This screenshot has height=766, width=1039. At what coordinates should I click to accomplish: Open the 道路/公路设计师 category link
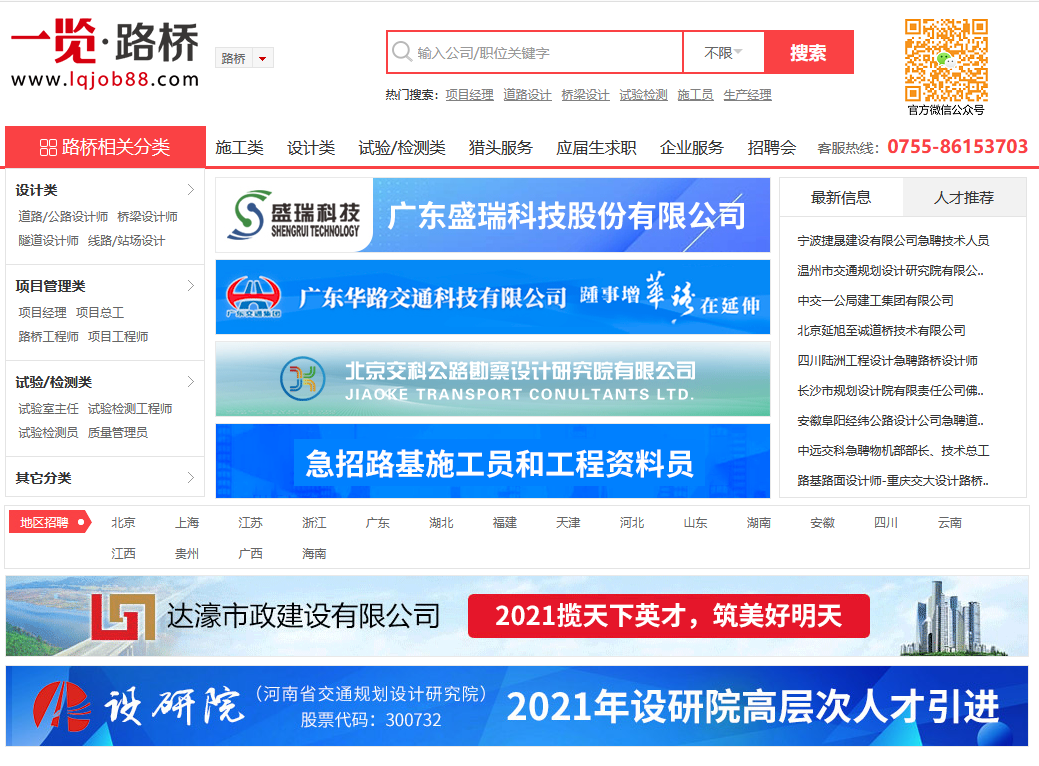(x=63, y=217)
